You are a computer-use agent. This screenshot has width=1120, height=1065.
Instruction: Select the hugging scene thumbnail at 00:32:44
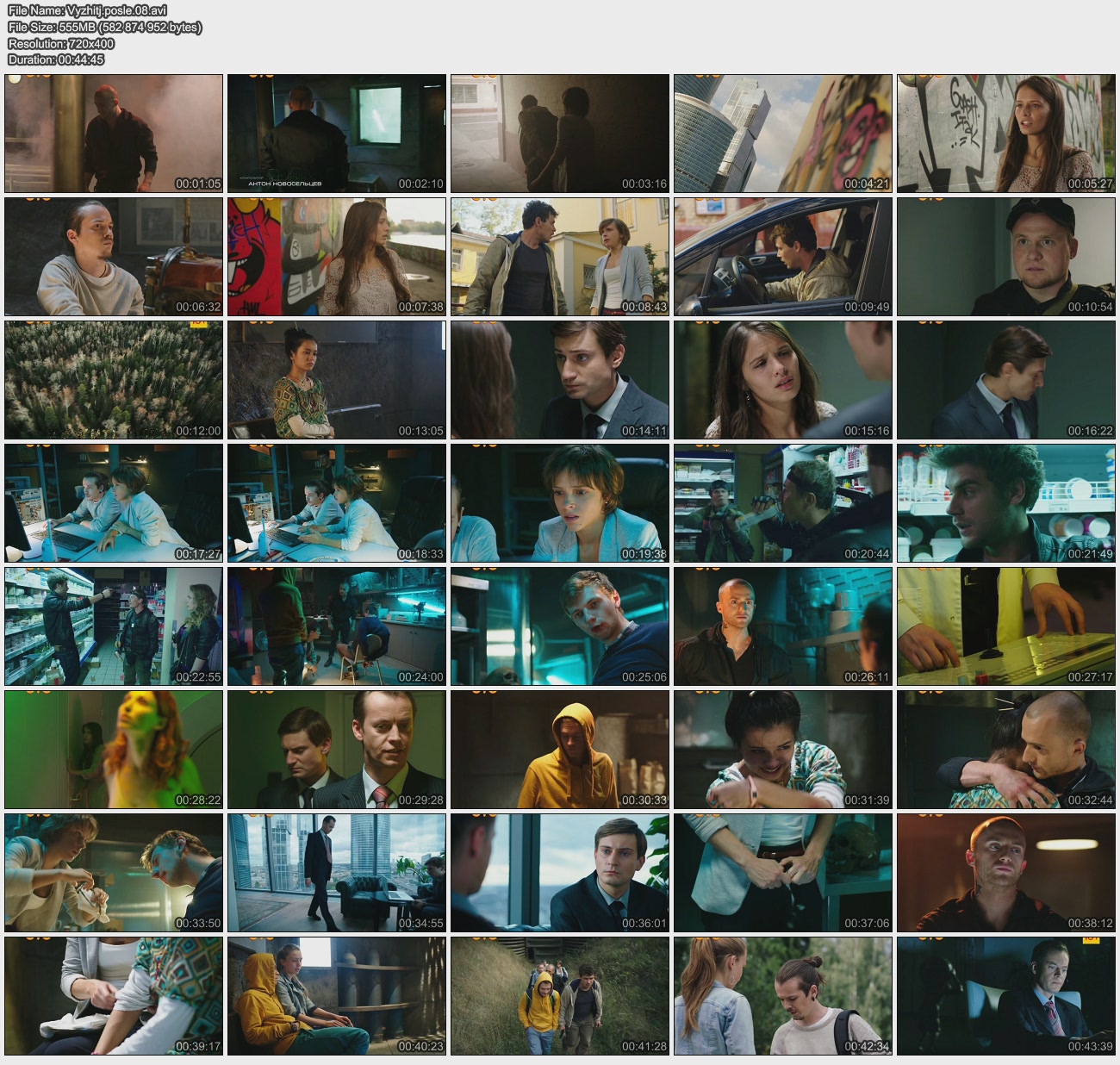click(x=1005, y=750)
